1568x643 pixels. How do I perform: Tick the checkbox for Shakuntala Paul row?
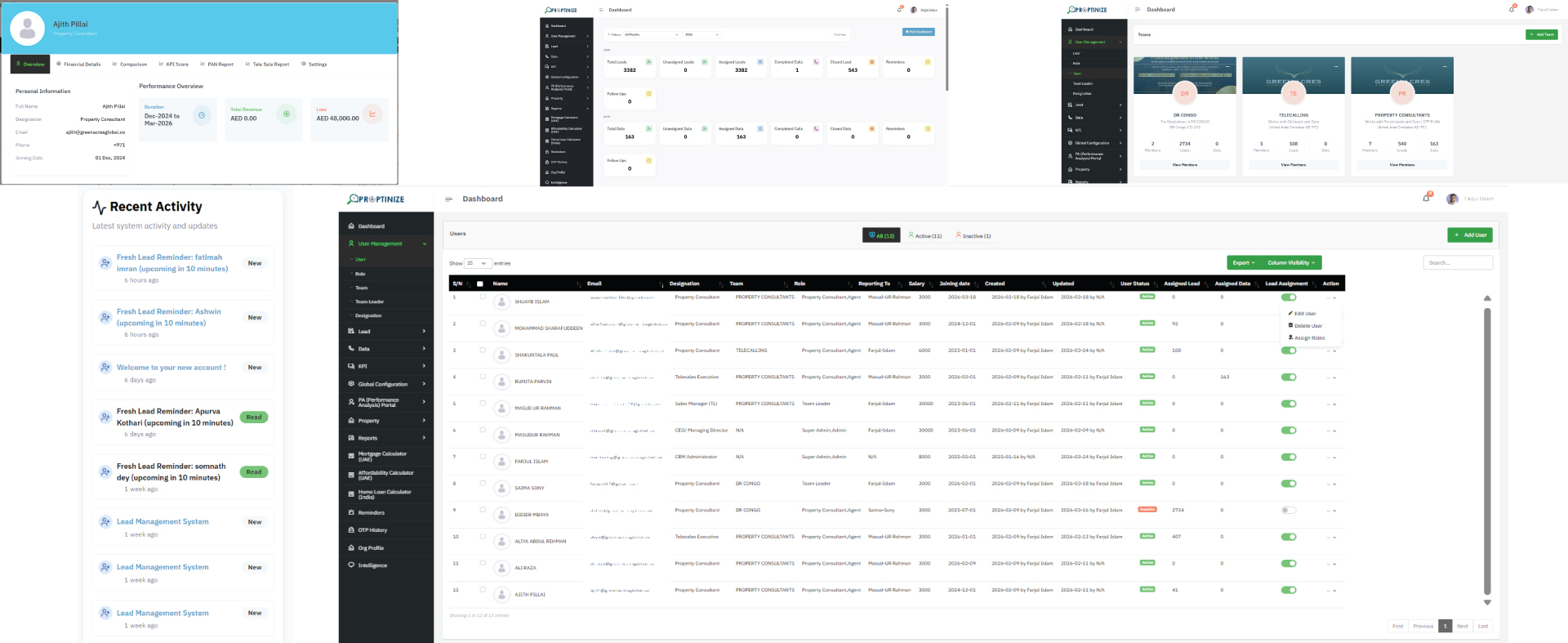click(x=483, y=350)
